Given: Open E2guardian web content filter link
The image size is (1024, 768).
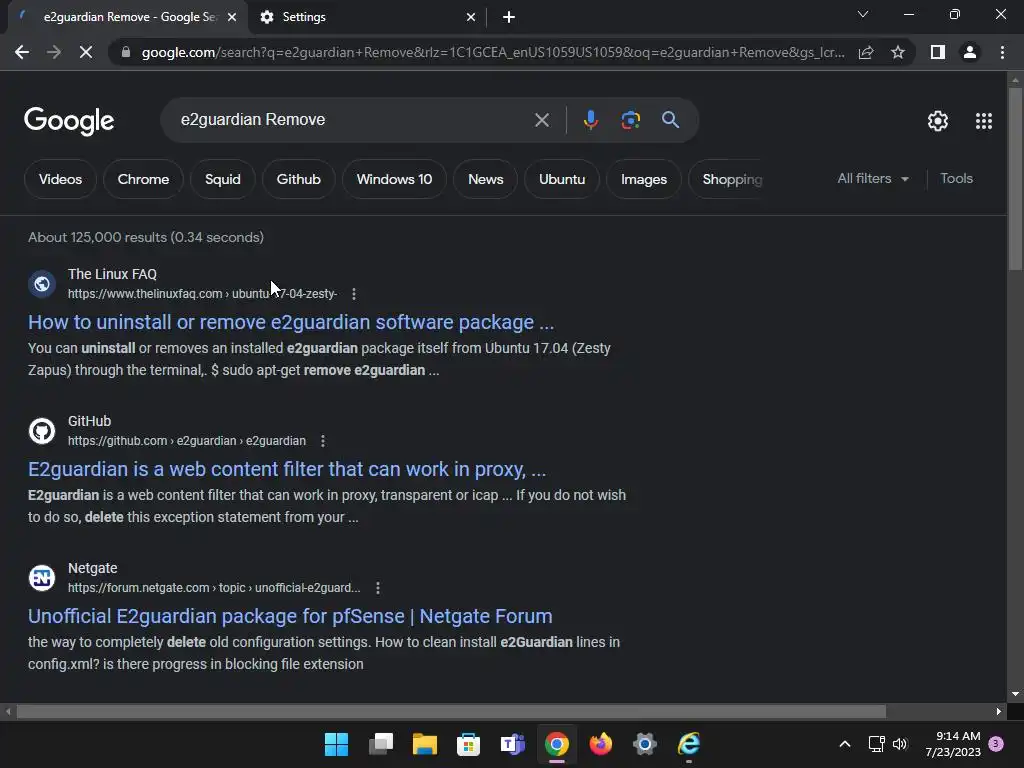Looking at the screenshot, I should [287, 469].
